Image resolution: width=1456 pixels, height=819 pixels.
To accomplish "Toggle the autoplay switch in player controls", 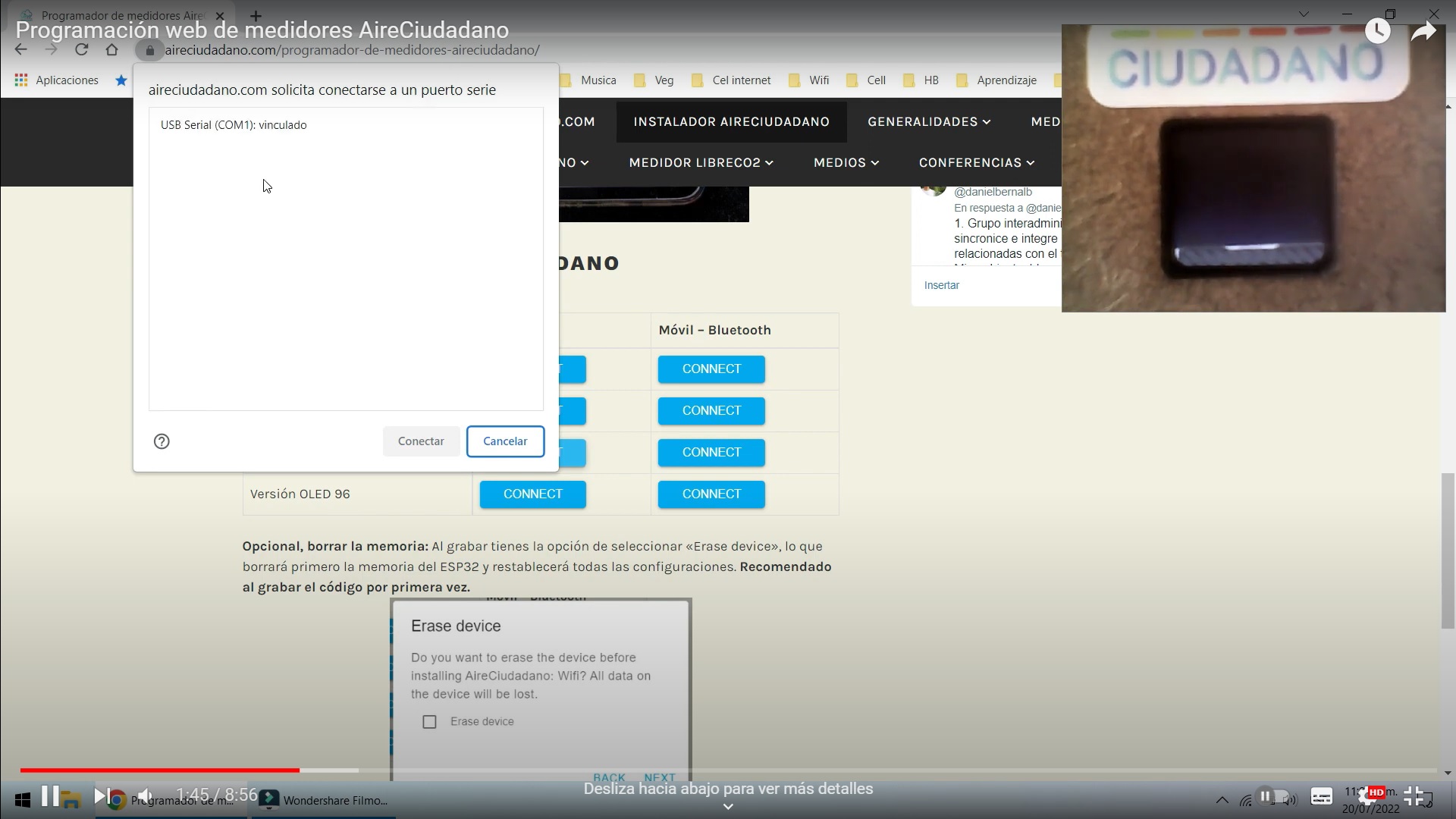I will [x=1273, y=796].
